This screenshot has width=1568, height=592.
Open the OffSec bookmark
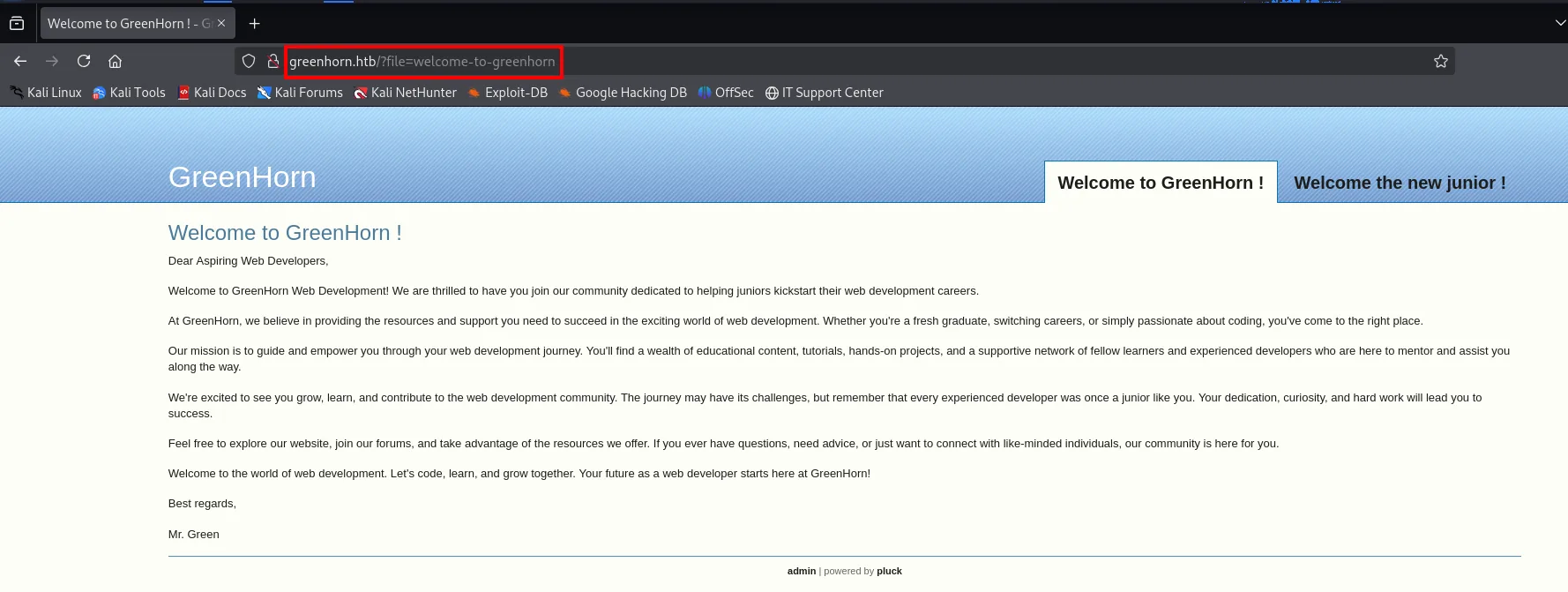coord(726,93)
